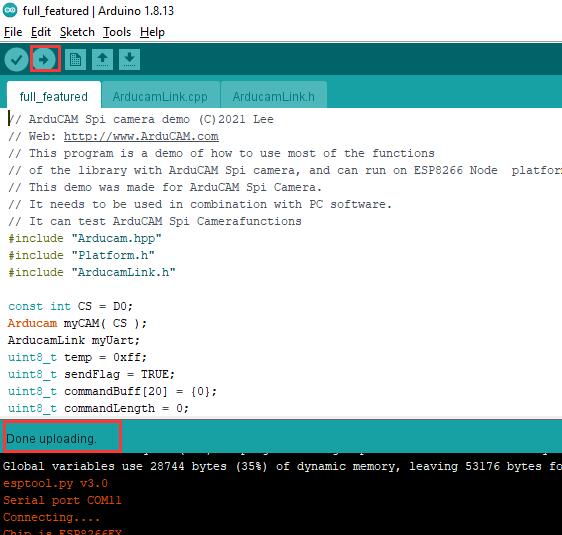The image size is (562, 535).
Task: Click the 'Serial port COM11' console line
Action: [x=62, y=500]
